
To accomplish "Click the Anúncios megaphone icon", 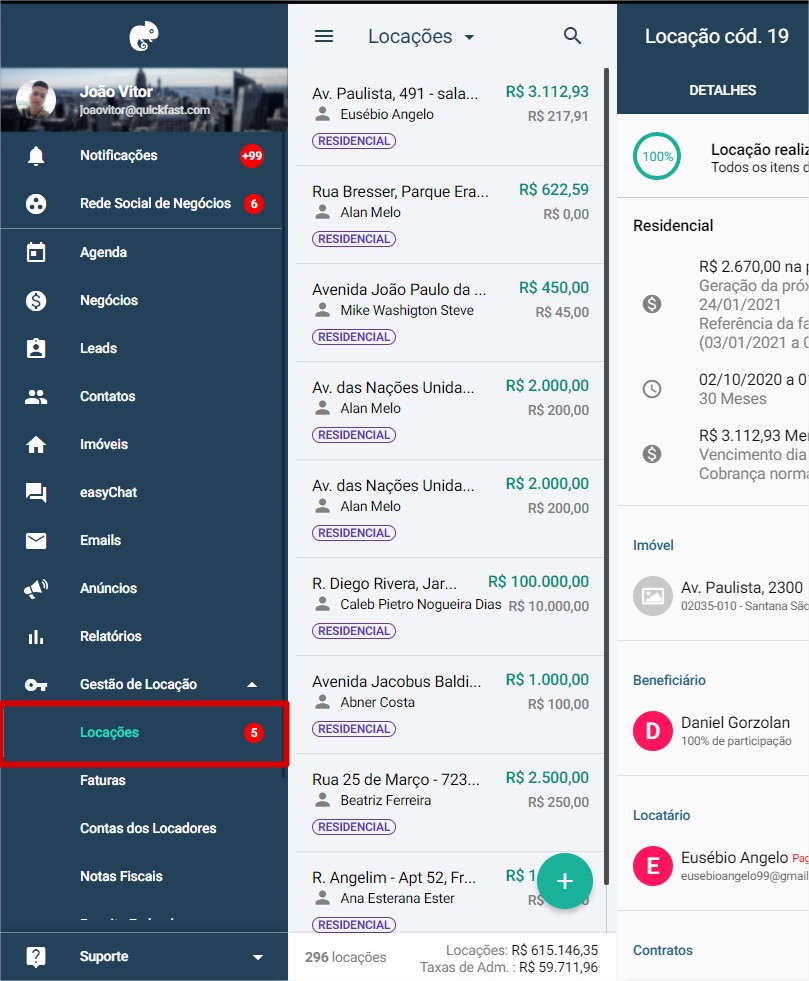I will pos(36,588).
